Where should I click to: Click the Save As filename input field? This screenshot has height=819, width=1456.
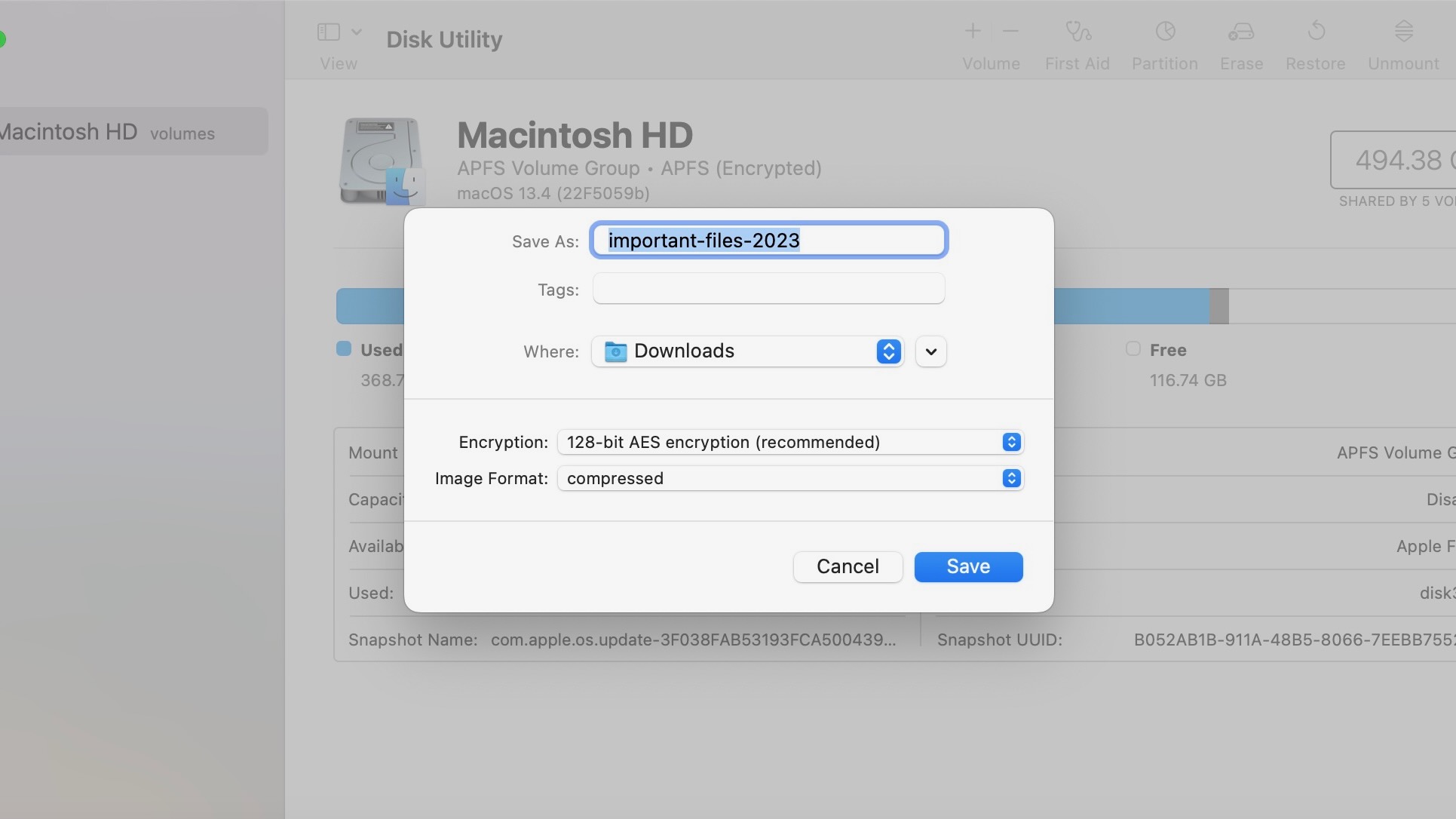(768, 240)
